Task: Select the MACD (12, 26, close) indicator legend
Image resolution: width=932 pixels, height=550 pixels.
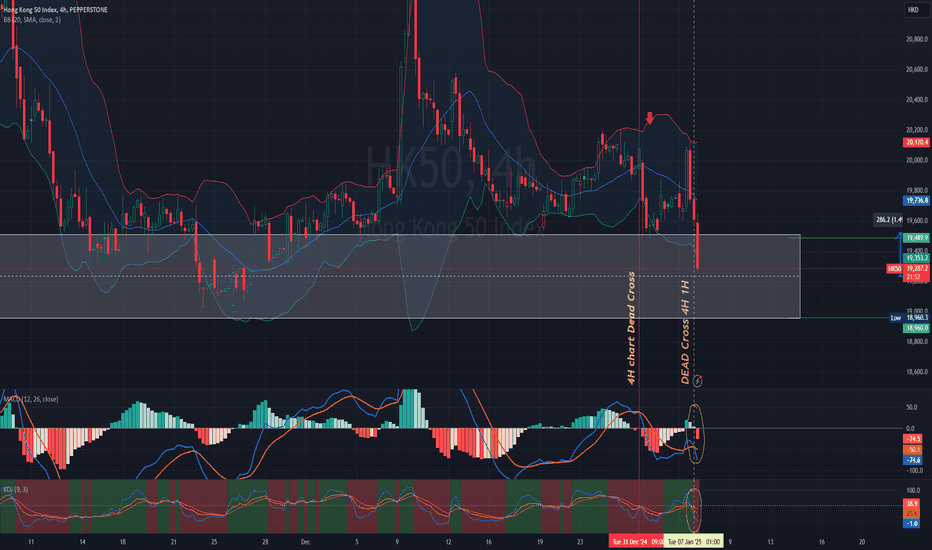Action: pos(30,399)
